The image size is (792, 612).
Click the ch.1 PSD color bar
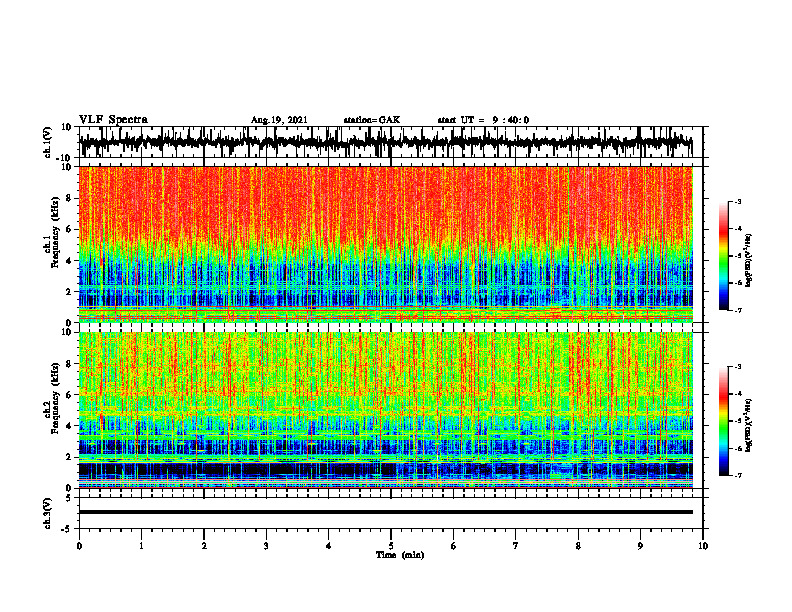coord(724,256)
